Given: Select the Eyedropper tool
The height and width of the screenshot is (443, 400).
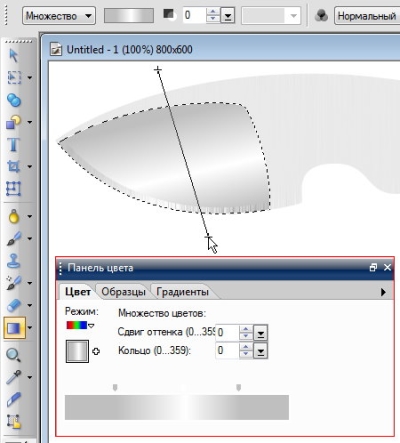Looking at the screenshot, I should [x=13, y=377].
